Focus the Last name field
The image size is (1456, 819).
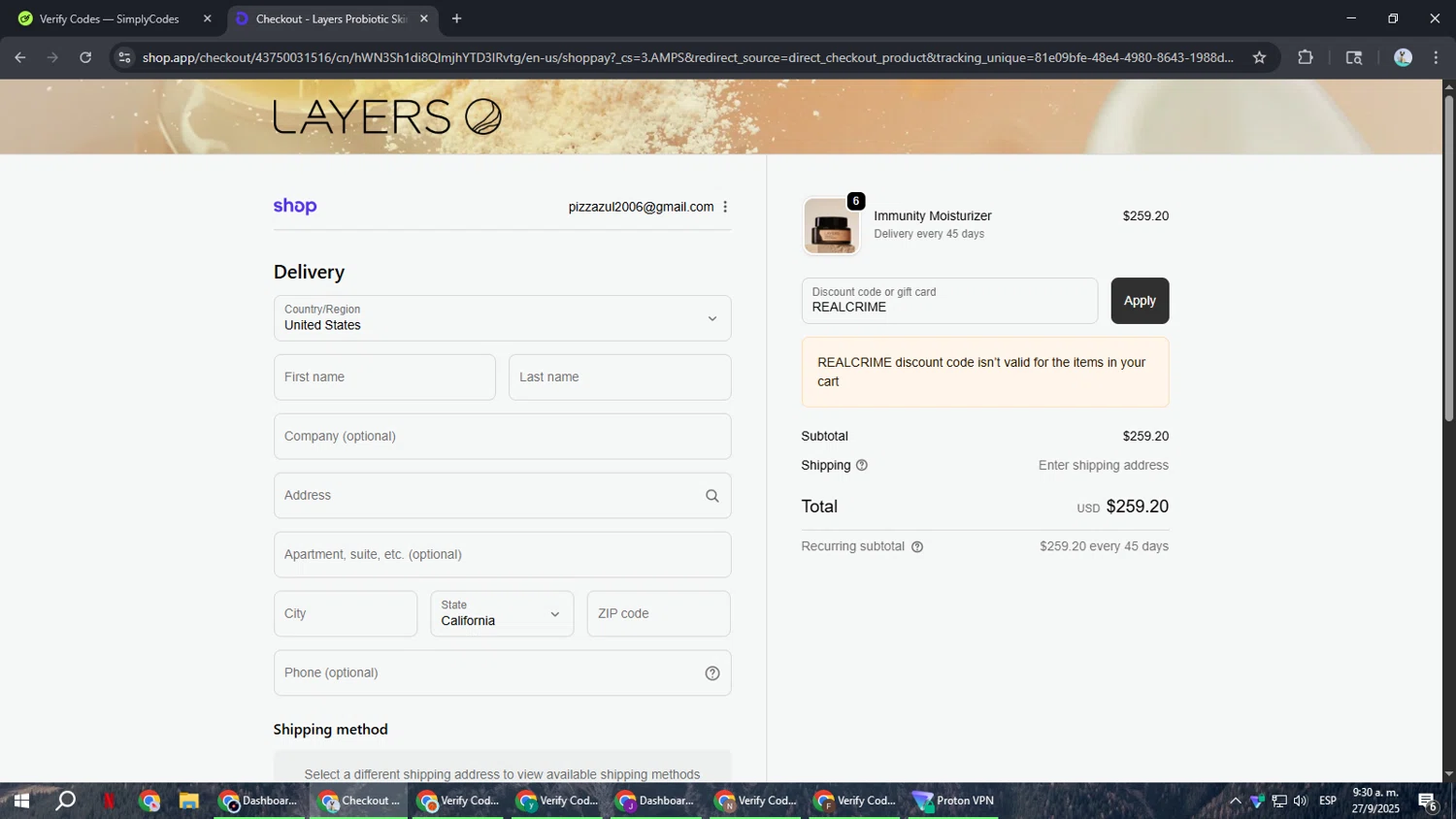tap(619, 377)
